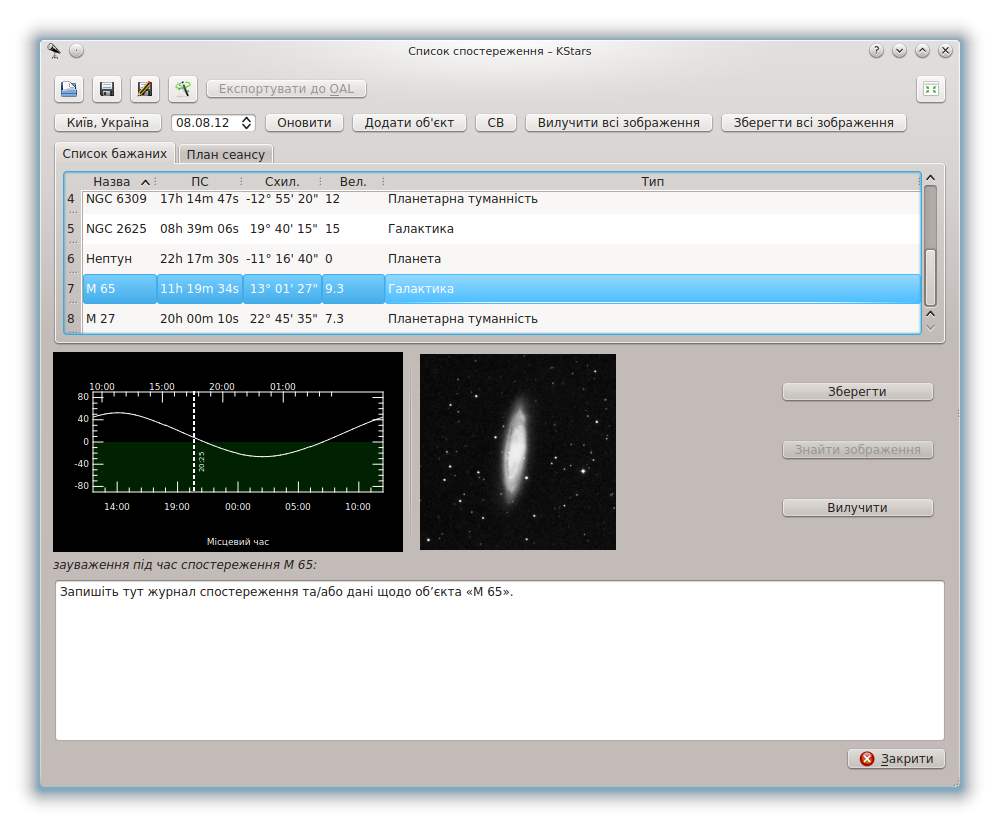Switch to the План сеансу tab
The height and width of the screenshot is (827, 1000).
[x=226, y=155]
